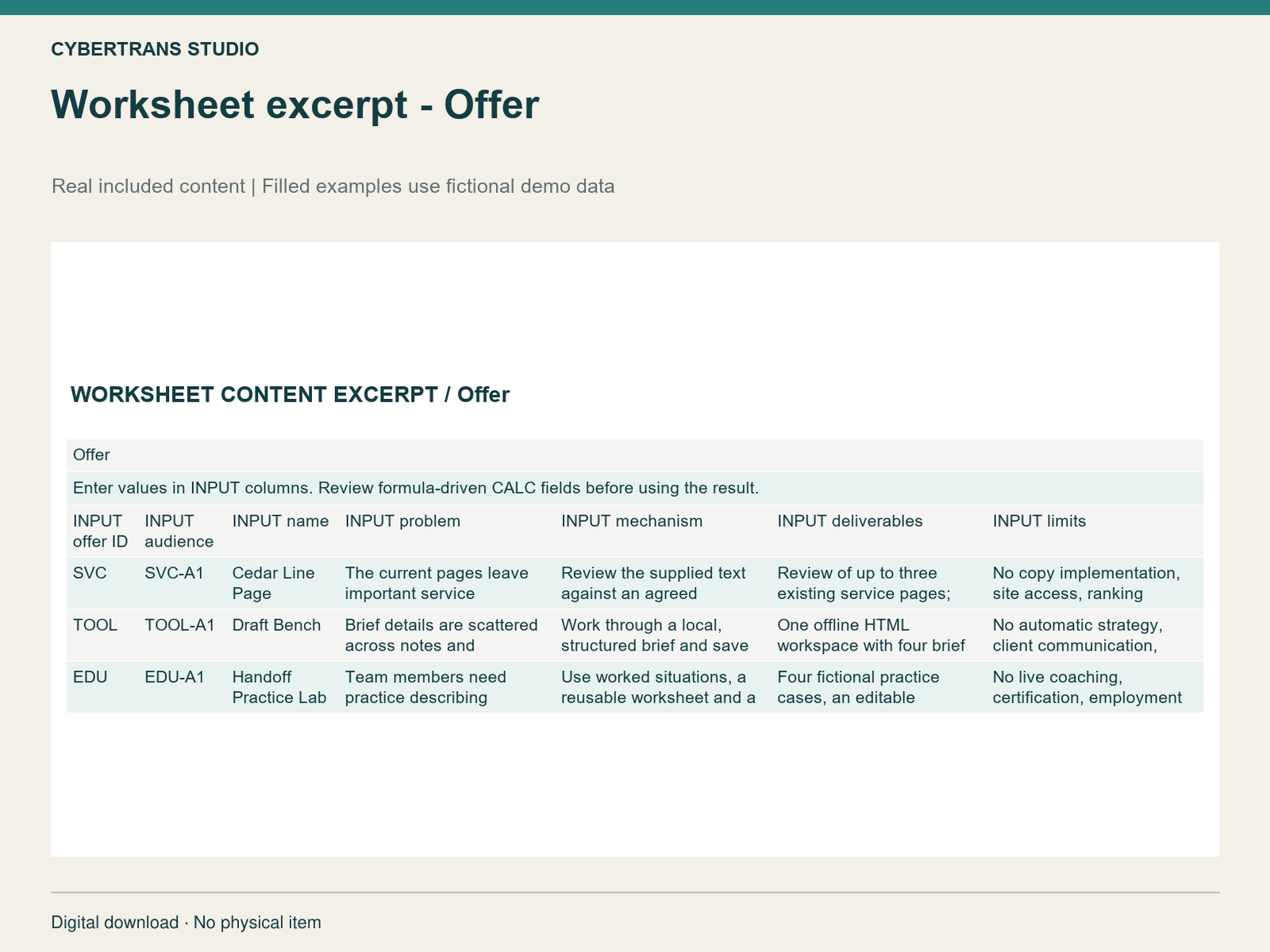Select the 'EDU-A1' audience cell
Image resolution: width=1270 pixels, height=952 pixels.
click(183, 687)
